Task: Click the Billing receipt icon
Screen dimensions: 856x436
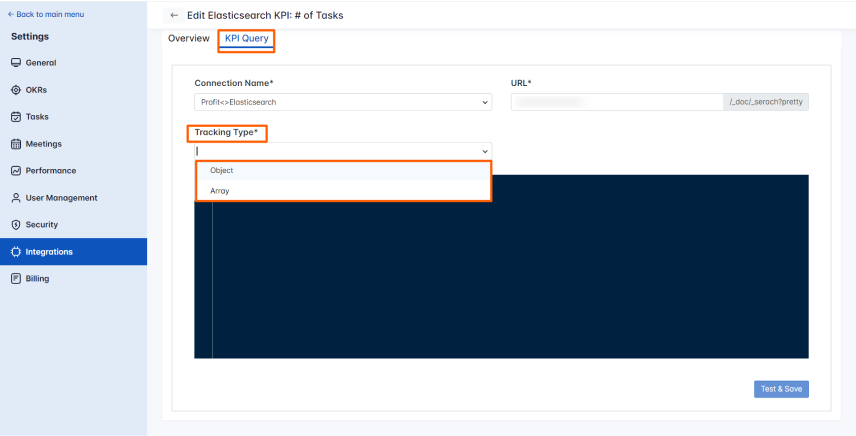Action: 16,279
